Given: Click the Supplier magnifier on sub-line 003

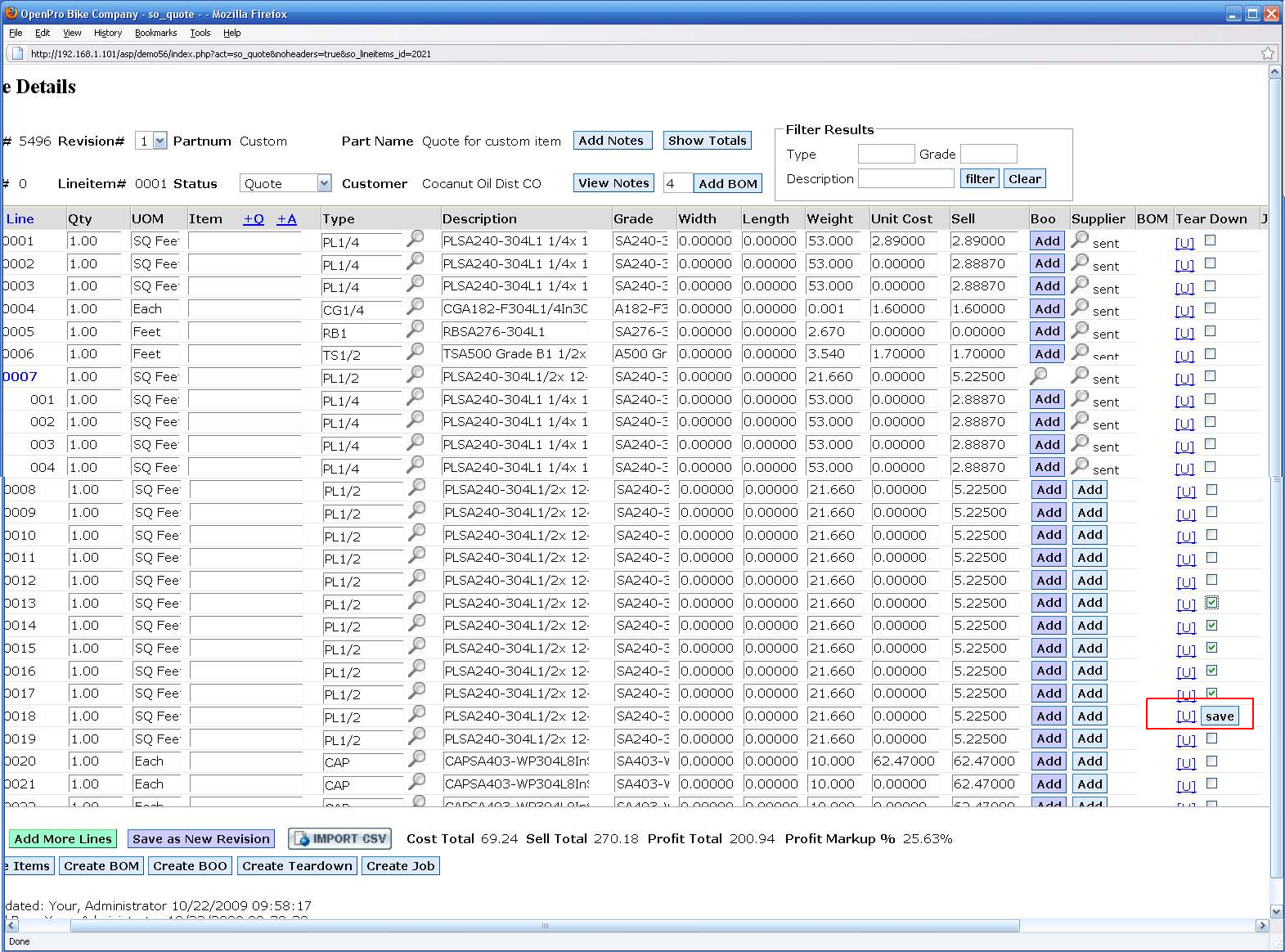Looking at the screenshot, I should point(1080,442).
